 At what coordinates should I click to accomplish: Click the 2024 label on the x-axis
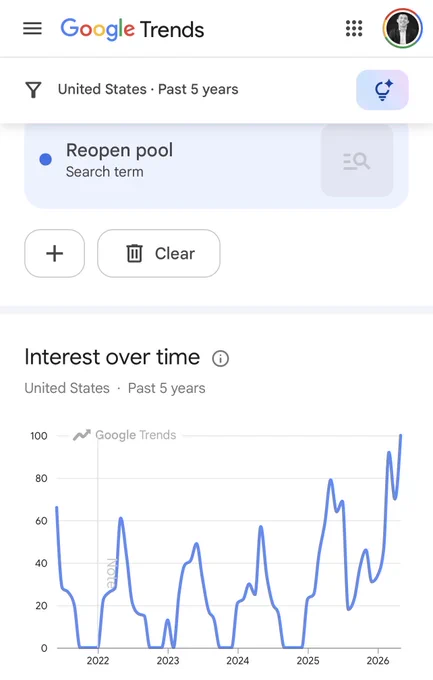[238, 660]
